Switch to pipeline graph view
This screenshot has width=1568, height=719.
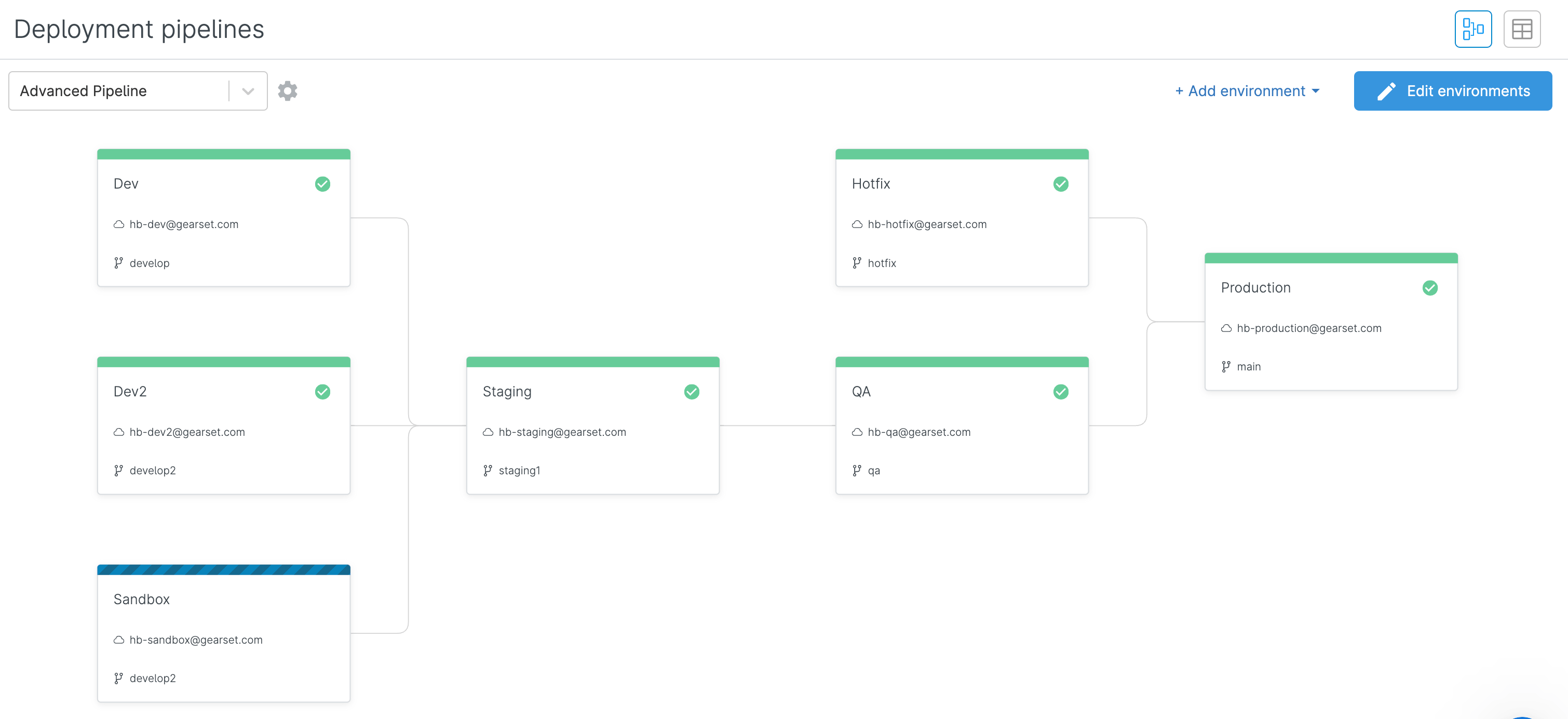(x=1472, y=29)
